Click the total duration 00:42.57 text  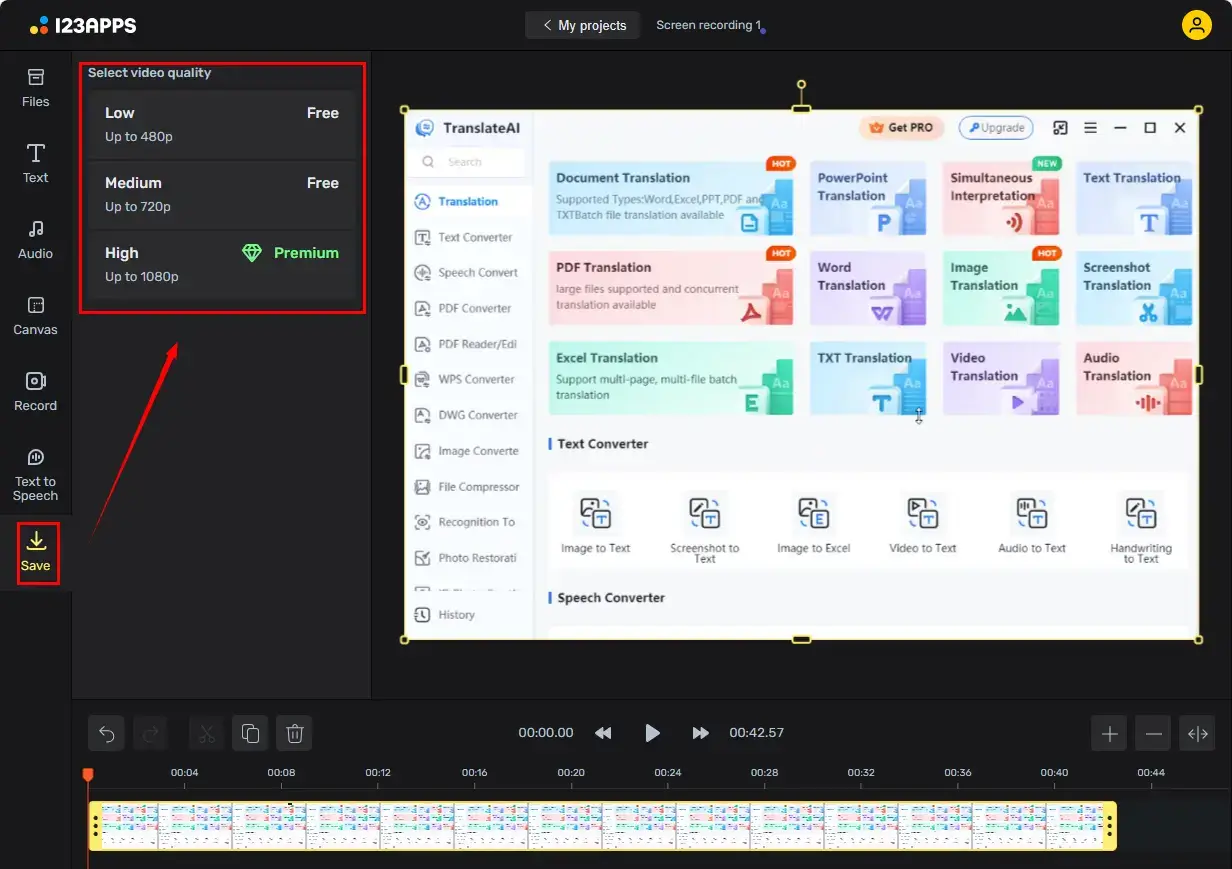[x=756, y=733]
